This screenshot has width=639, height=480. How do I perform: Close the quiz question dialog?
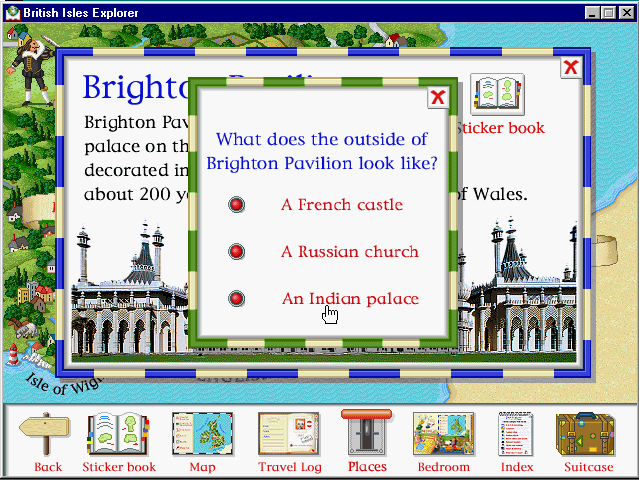[x=438, y=98]
